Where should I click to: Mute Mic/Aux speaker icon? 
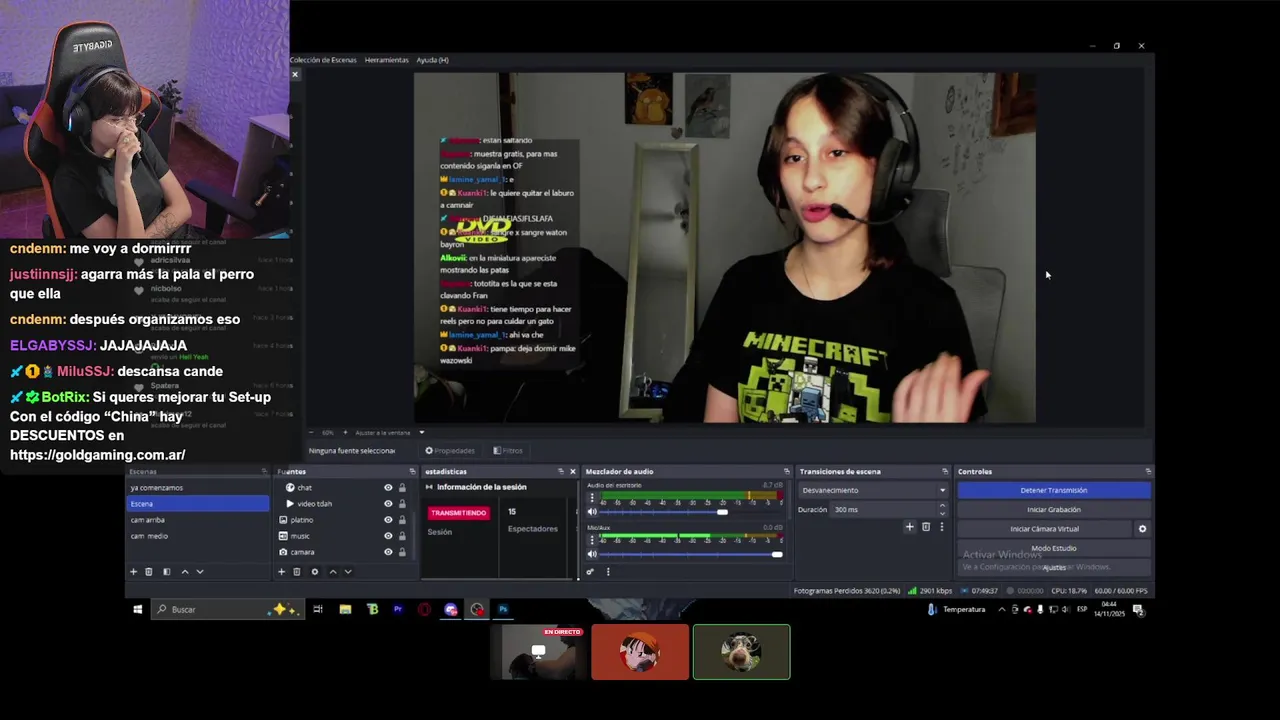pyautogui.click(x=591, y=554)
